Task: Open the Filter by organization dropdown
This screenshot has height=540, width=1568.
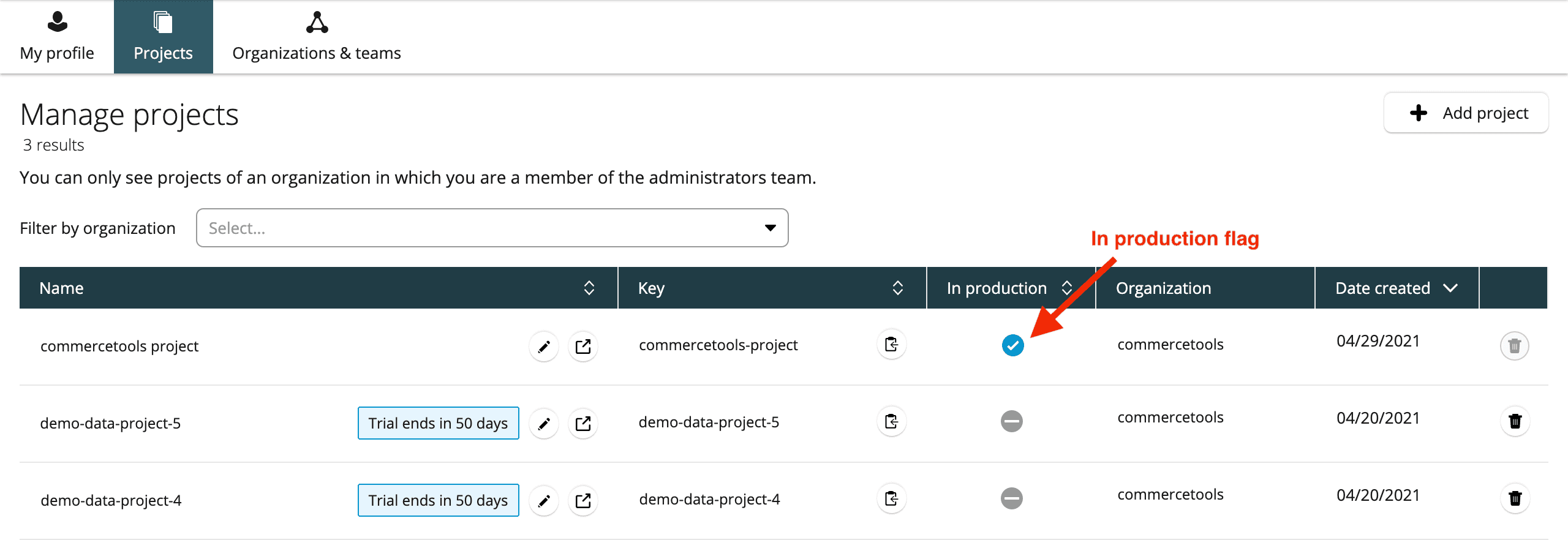Action: point(492,228)
